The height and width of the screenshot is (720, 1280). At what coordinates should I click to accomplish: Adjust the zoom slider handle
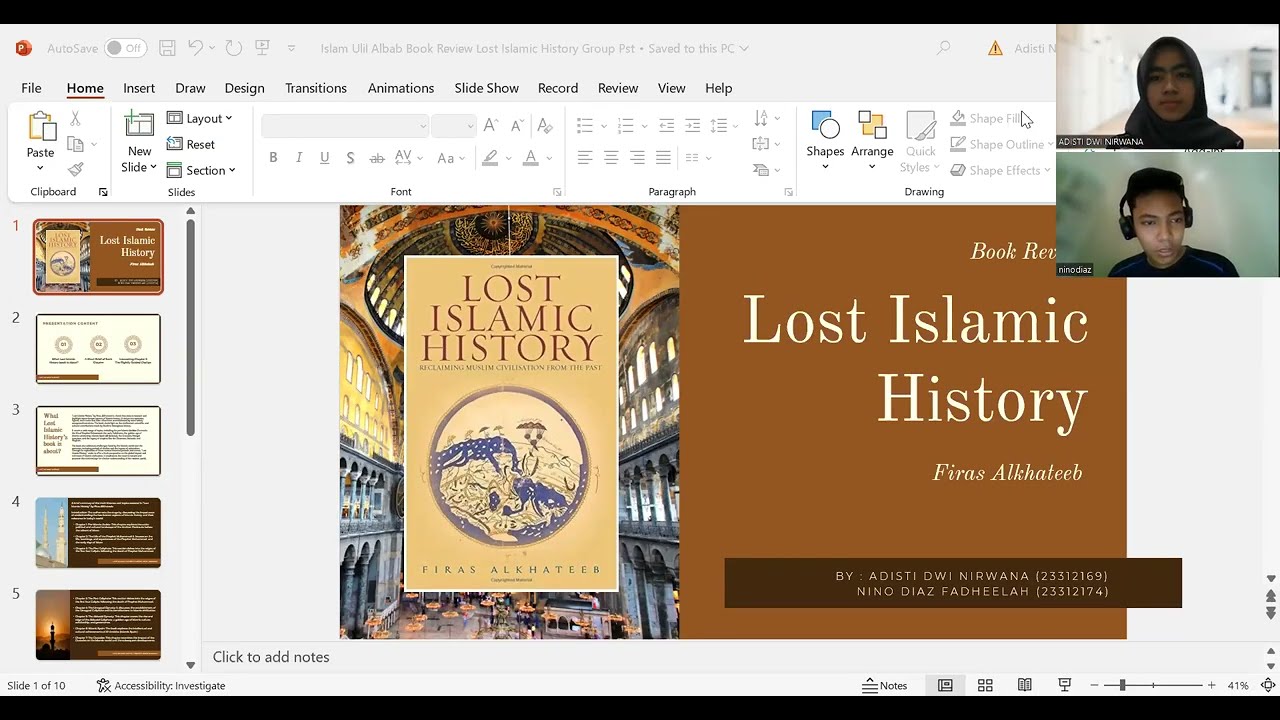[1122, 685]
